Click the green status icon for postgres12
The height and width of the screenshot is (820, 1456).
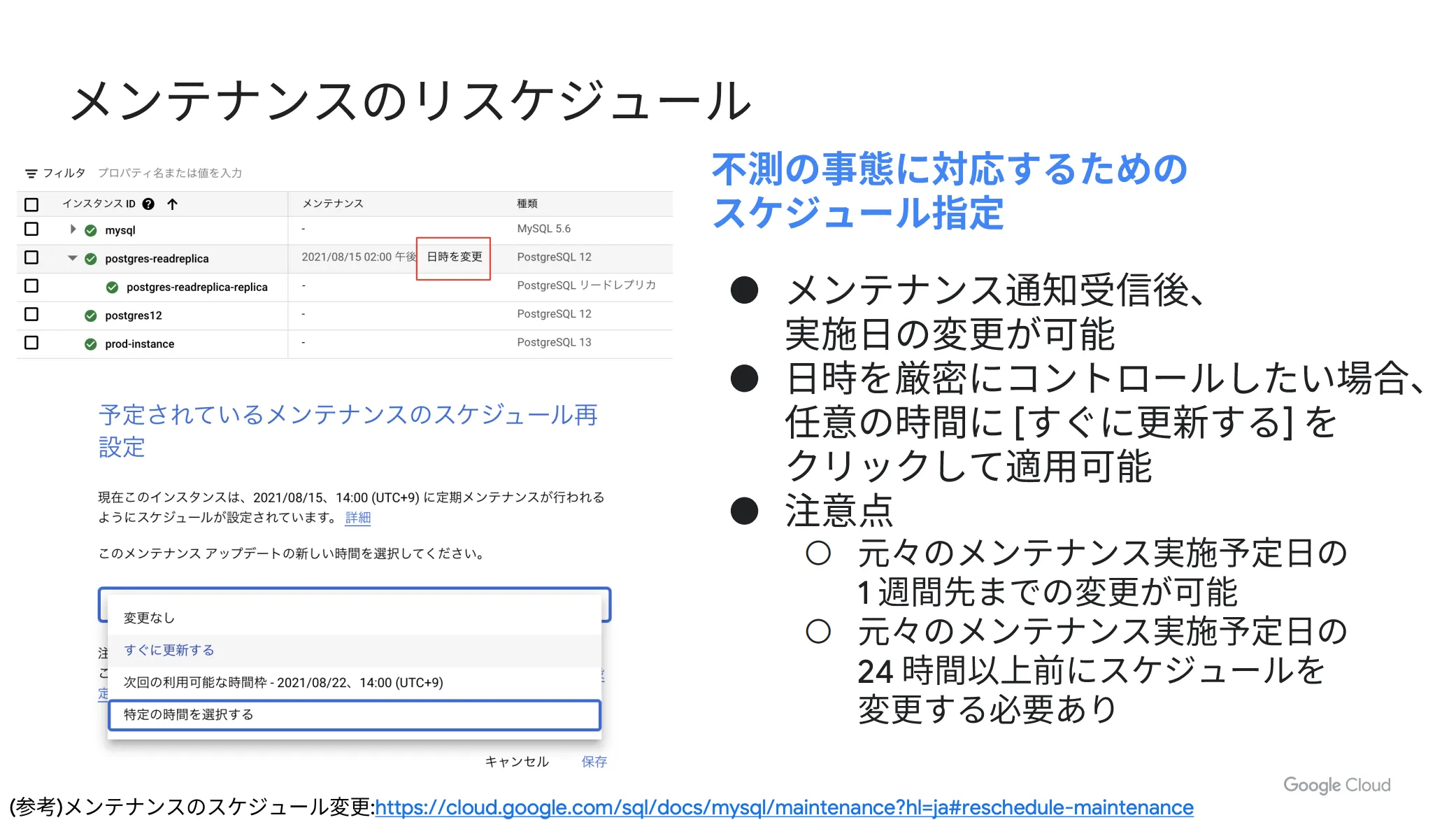(91, 316)
